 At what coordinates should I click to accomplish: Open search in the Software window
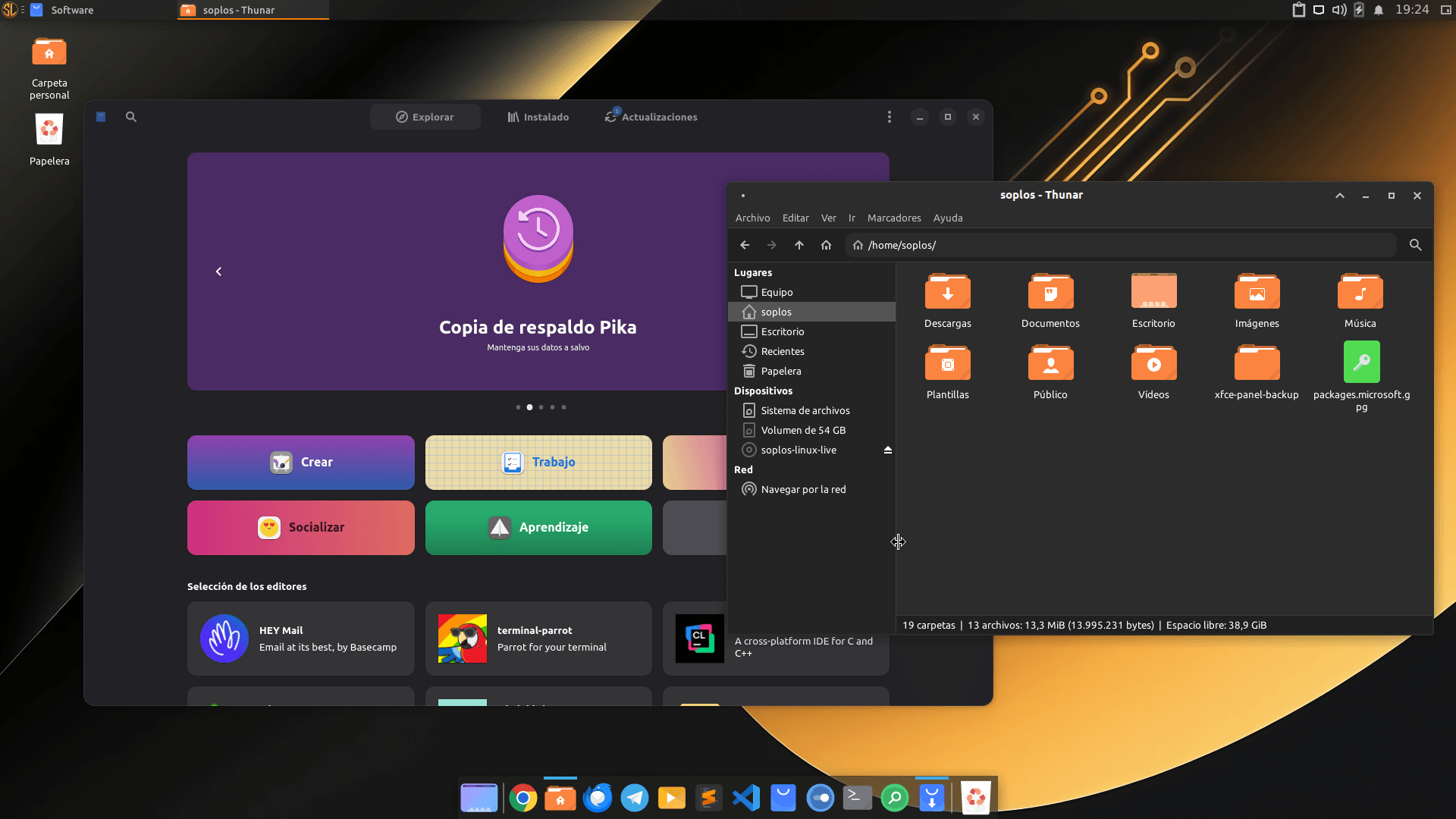click(131, 117)
